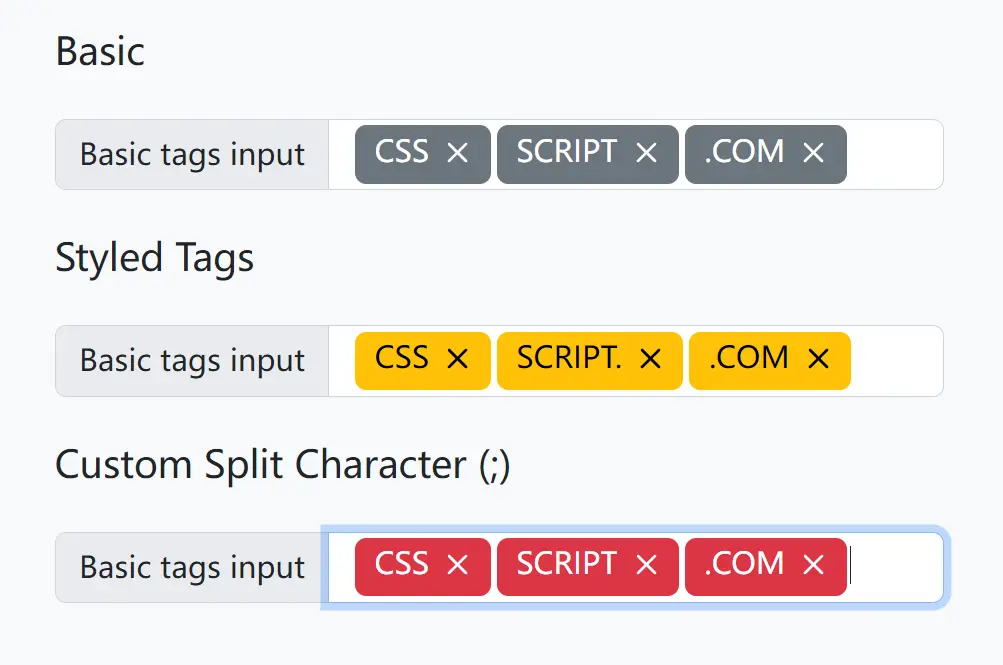Click the Basic tags input label in Basic section
Image resolution: width=1003 pixels, height=665 pixels.
(x=190, y=153)
